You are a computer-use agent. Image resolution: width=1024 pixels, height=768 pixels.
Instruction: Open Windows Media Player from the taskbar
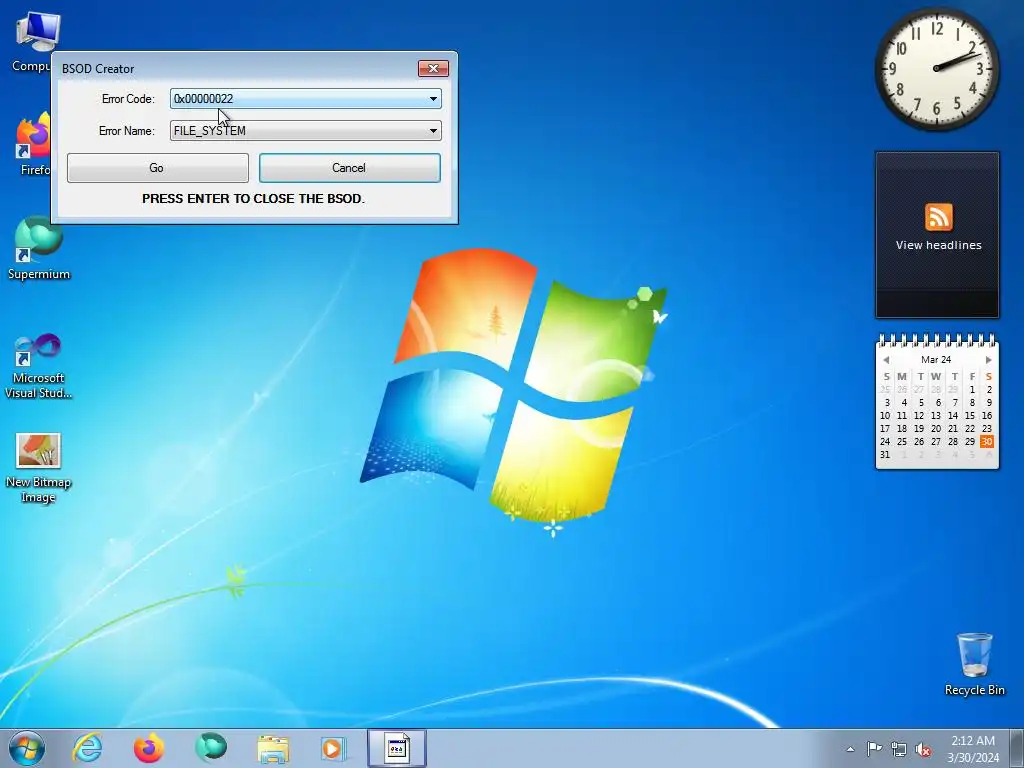[333, 748]
